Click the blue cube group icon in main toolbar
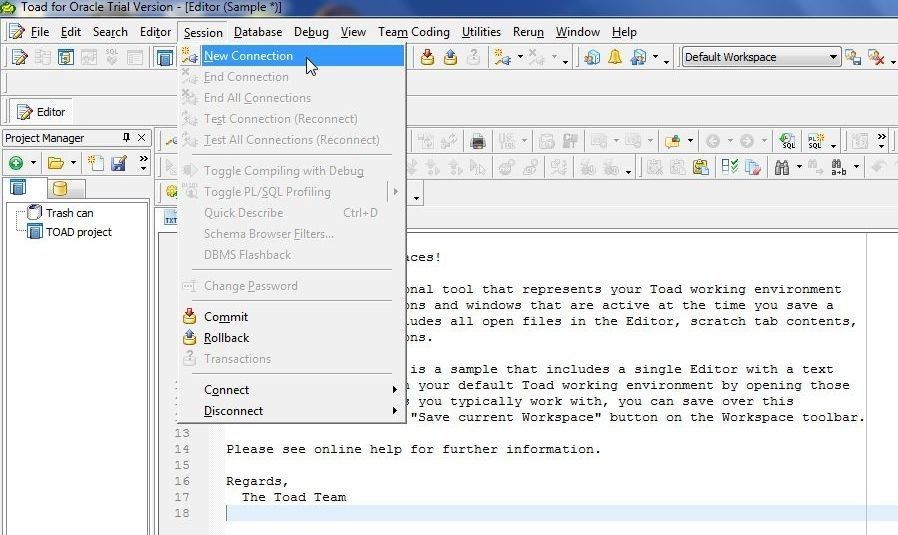Screen dimensions: 898x535 pyautogui.click(x=592, y=57)
